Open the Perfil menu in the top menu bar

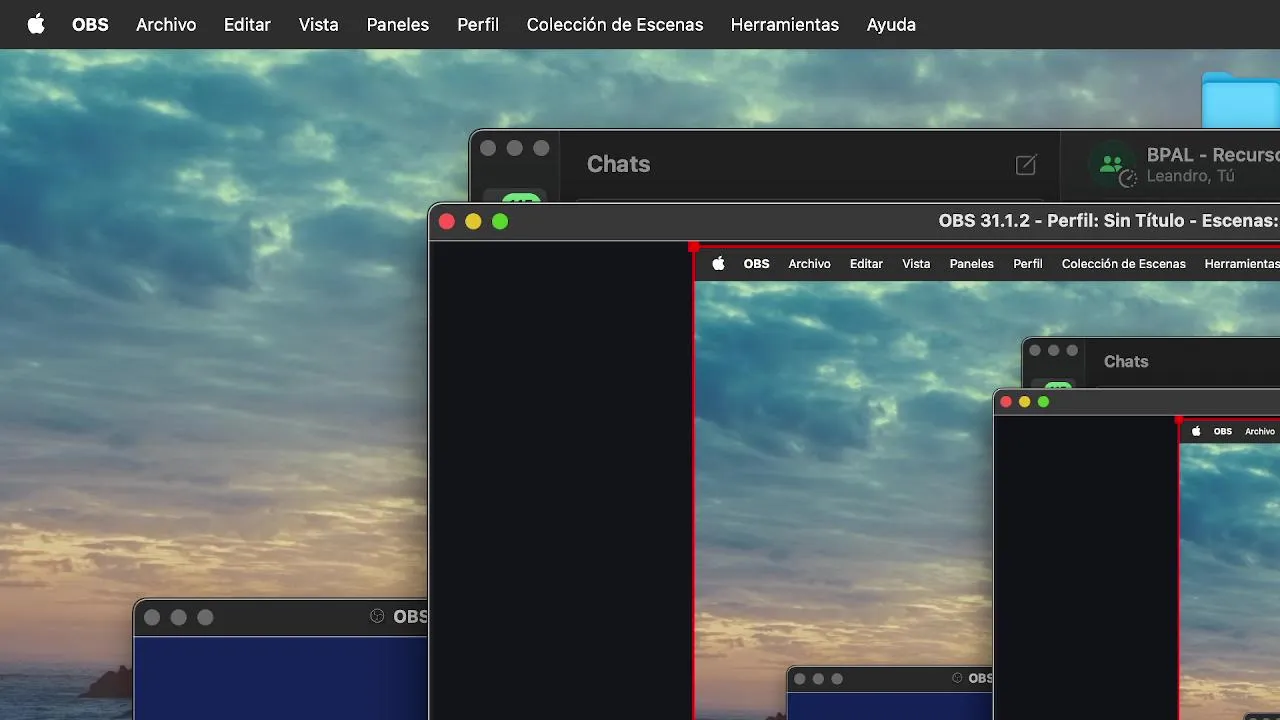(x=478, y=24)
